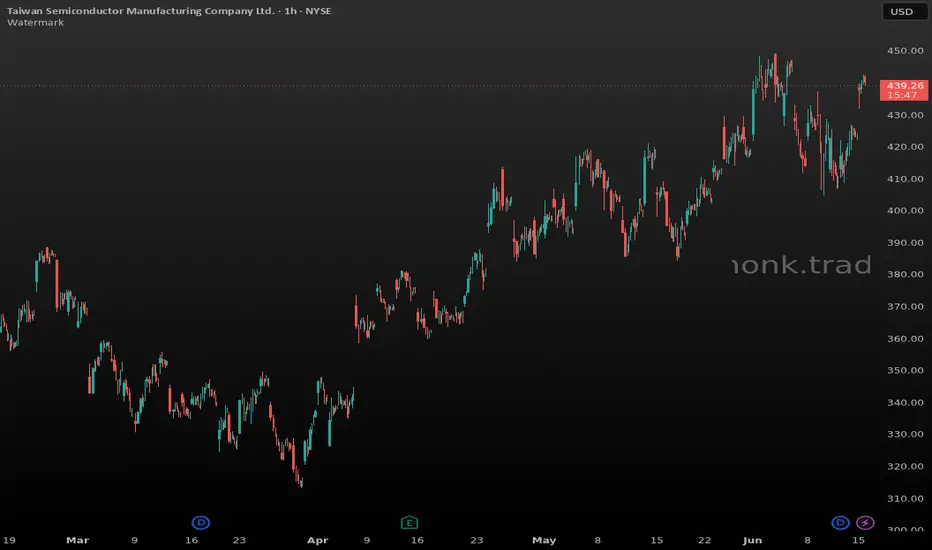Click the 350.00 price axis label
The height and width of the screenshot is (550, 932).
point(905,370)
